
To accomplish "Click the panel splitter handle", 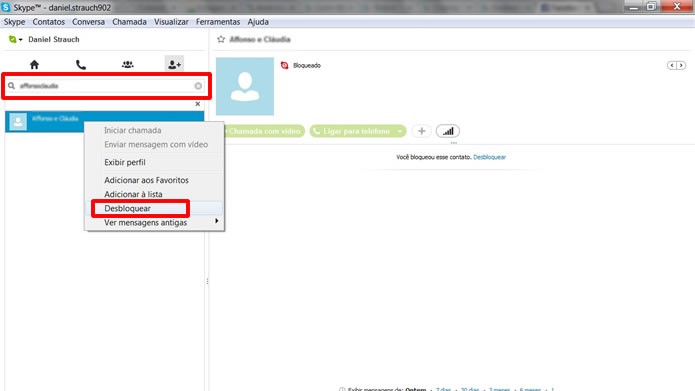I will 207,281.
